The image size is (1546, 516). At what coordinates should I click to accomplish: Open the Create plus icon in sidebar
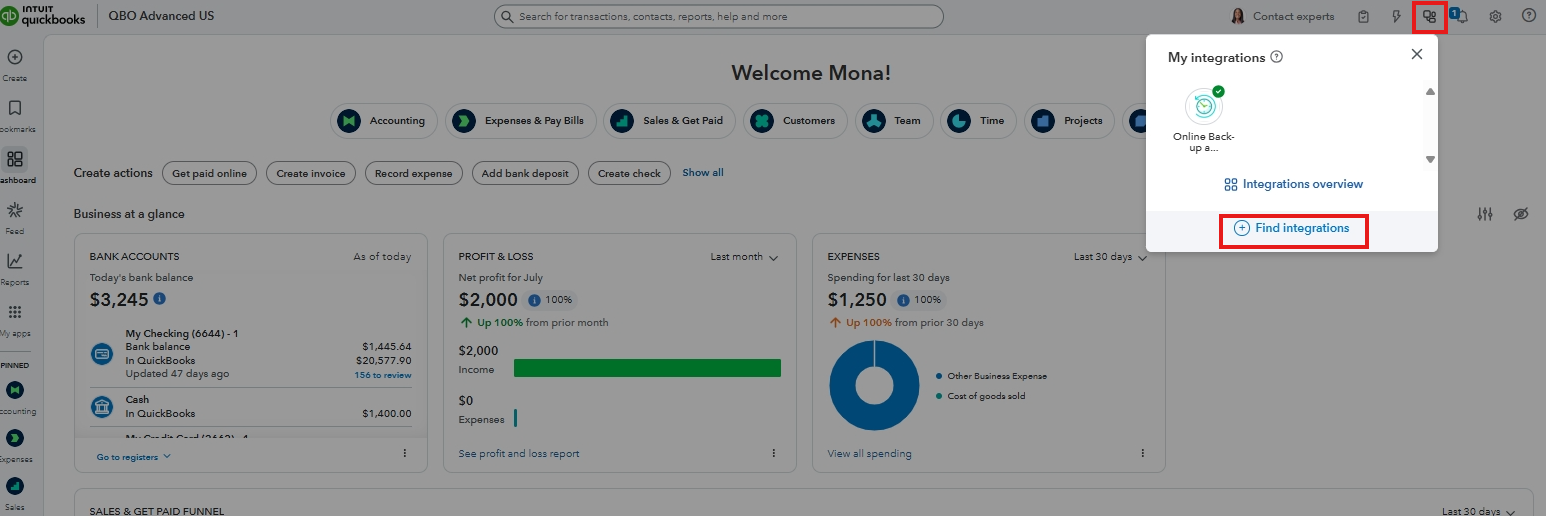[x=15, y=58]
